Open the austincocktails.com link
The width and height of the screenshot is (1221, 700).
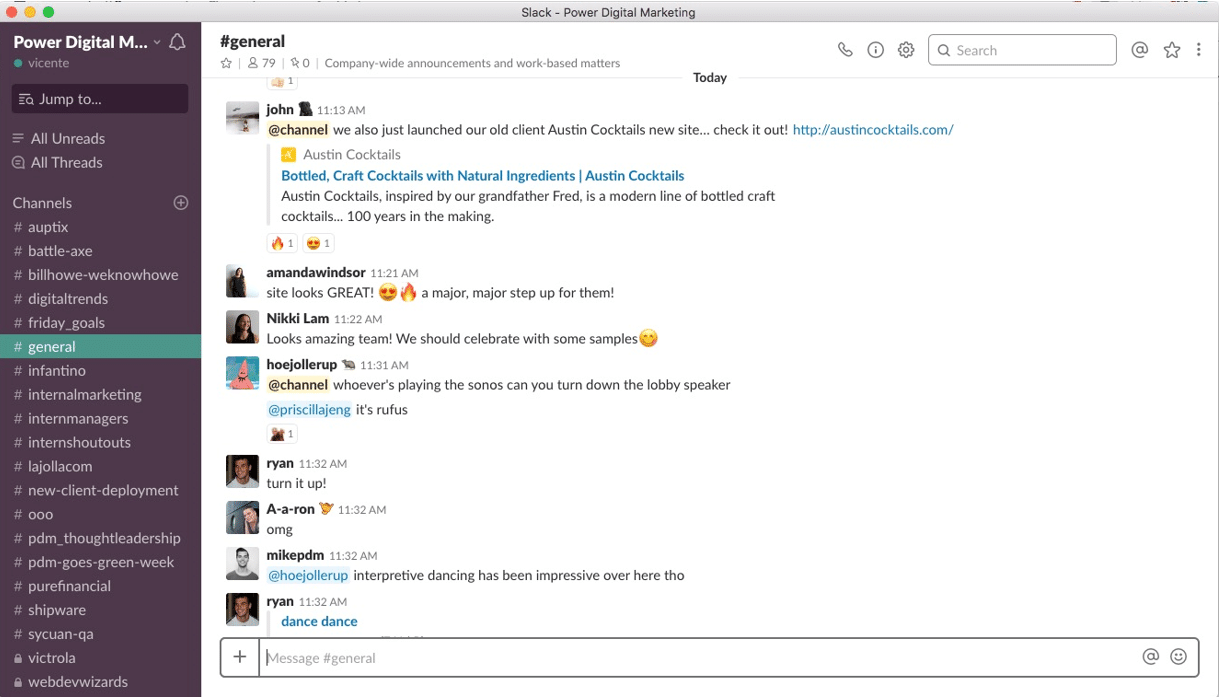point(873,130)
